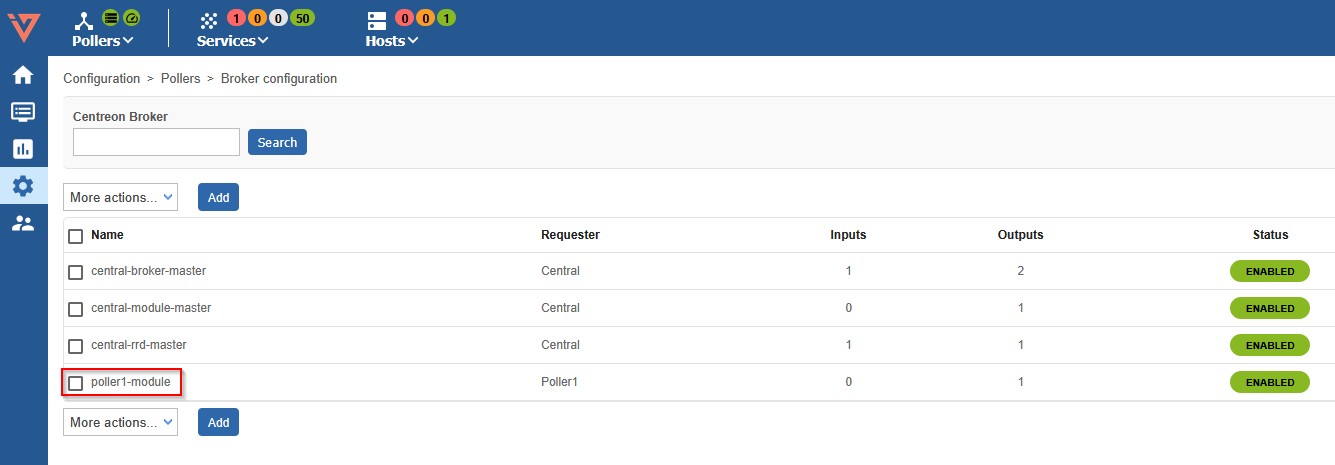
Task: Check the central-module-master row checkbox
Action: click(x=75, y=309)
